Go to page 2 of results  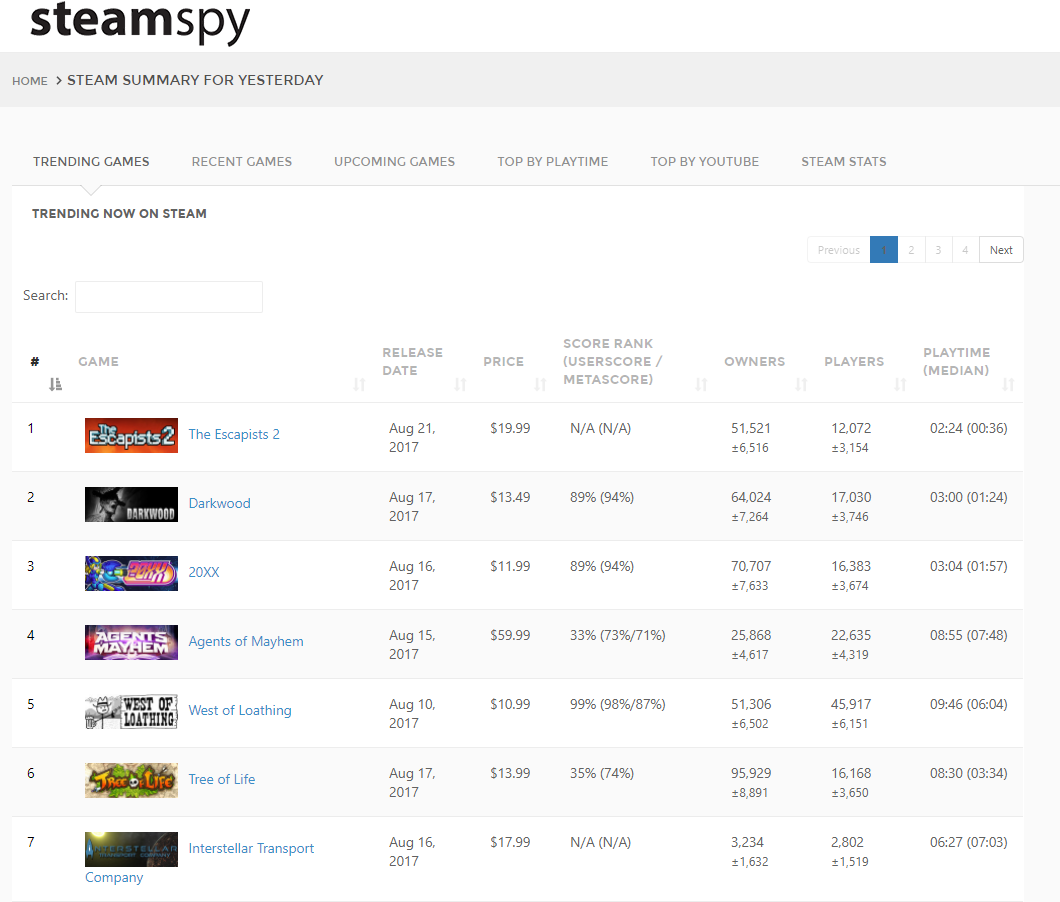pyautogui.click(x=911, y=250)
